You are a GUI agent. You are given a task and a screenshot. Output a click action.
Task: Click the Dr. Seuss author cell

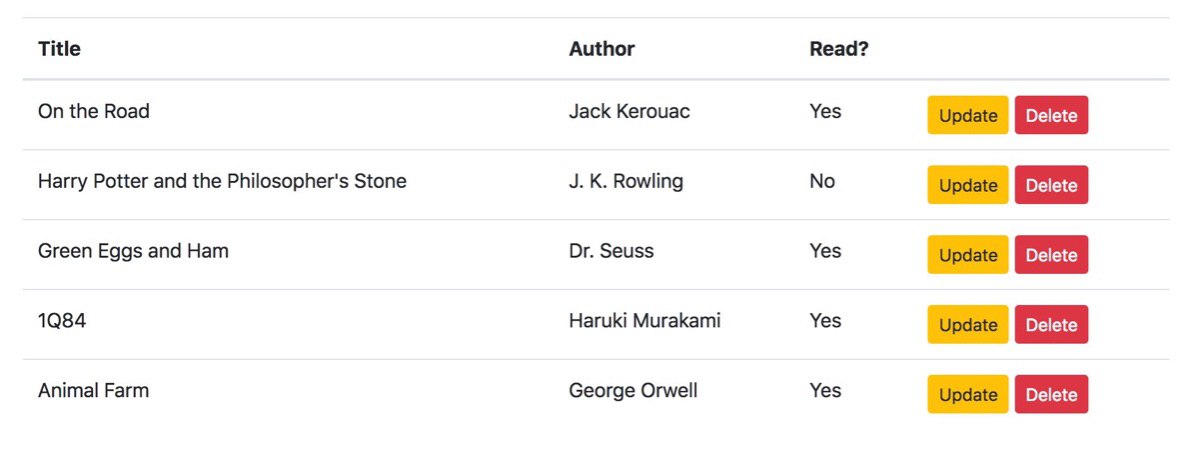pyautogui.click(x=611, y=251)
